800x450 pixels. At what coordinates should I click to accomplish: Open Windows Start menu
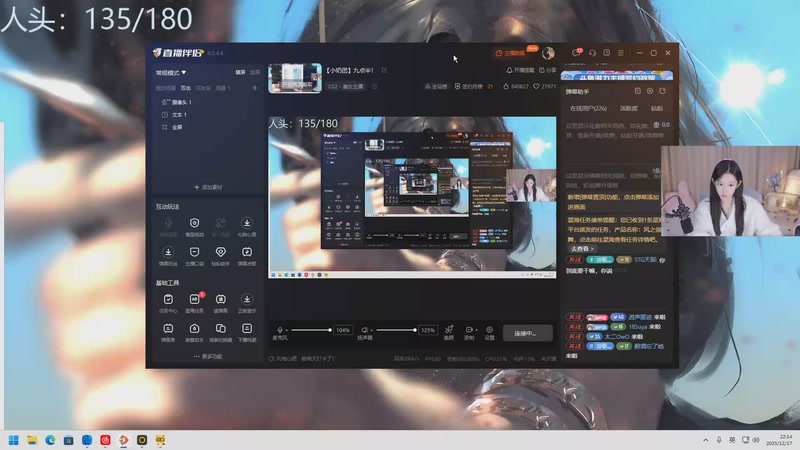click(14, 440)
